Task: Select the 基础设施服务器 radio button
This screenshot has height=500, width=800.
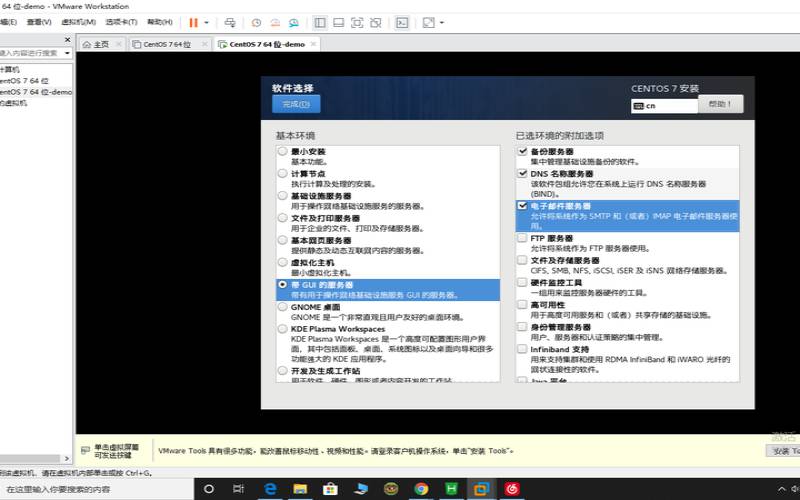Action: tap(283, 195)
